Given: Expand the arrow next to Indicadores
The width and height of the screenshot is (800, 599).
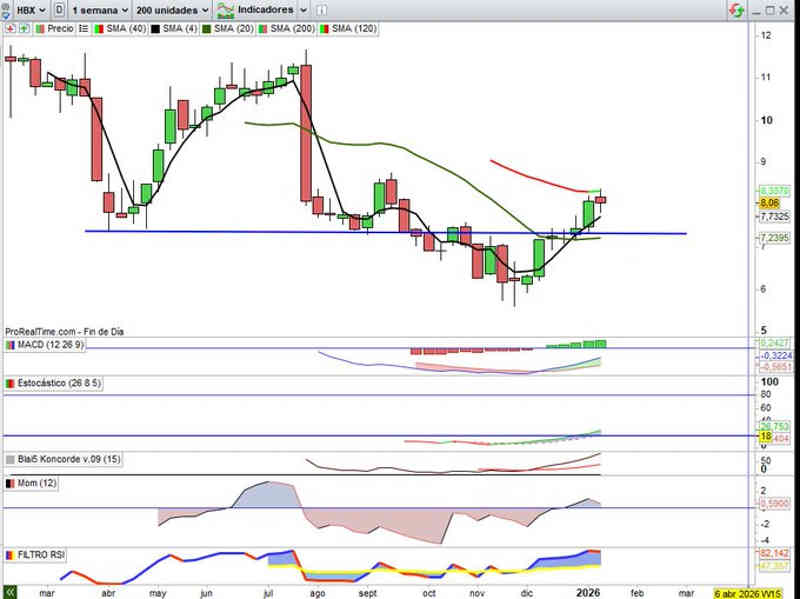Looking at the screenshot, I should tap(303, 10).
